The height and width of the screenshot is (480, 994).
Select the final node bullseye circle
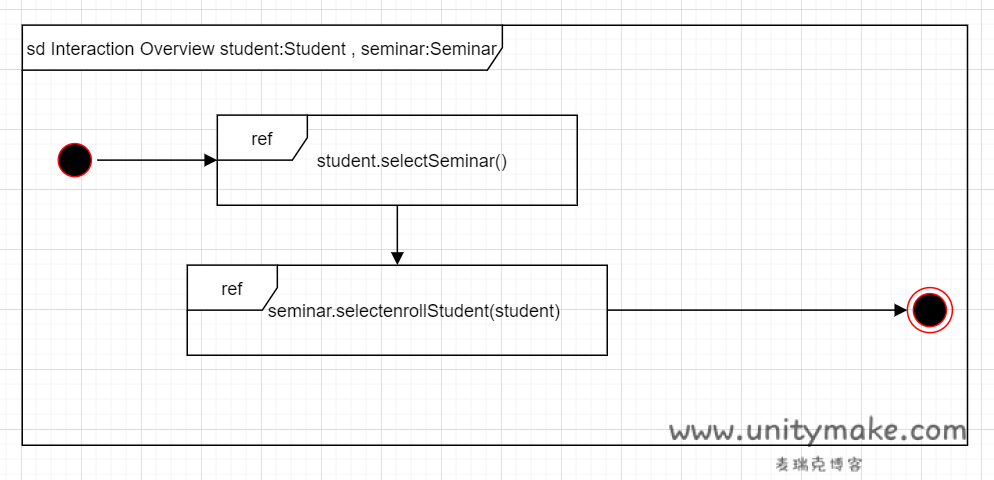(x=929, y=310)
